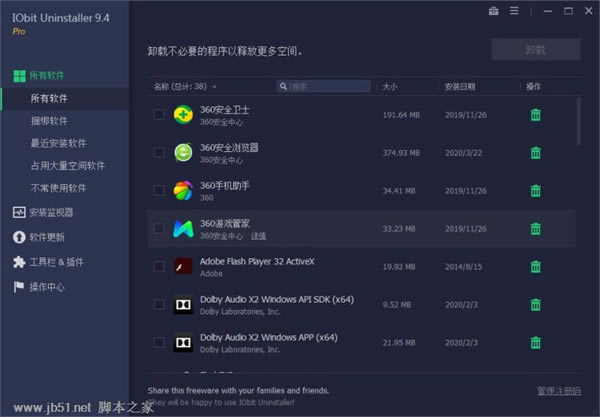Click the 操作 column header
Image resolution: width=600 pixels, height=417 pixels.
533,87
